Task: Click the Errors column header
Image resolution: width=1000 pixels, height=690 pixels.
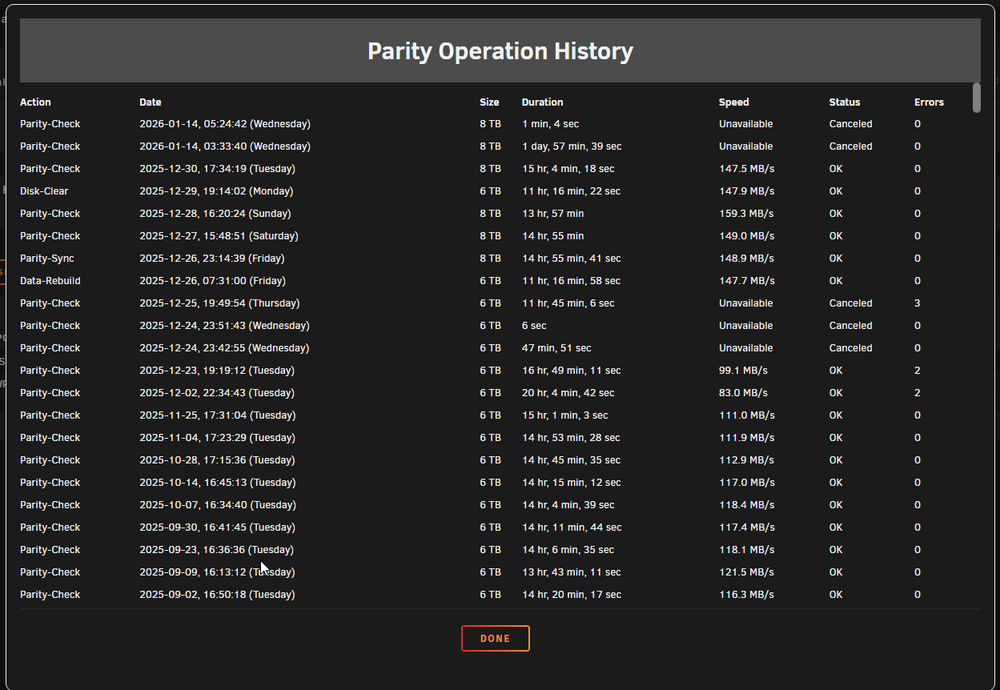Action: 929,102
